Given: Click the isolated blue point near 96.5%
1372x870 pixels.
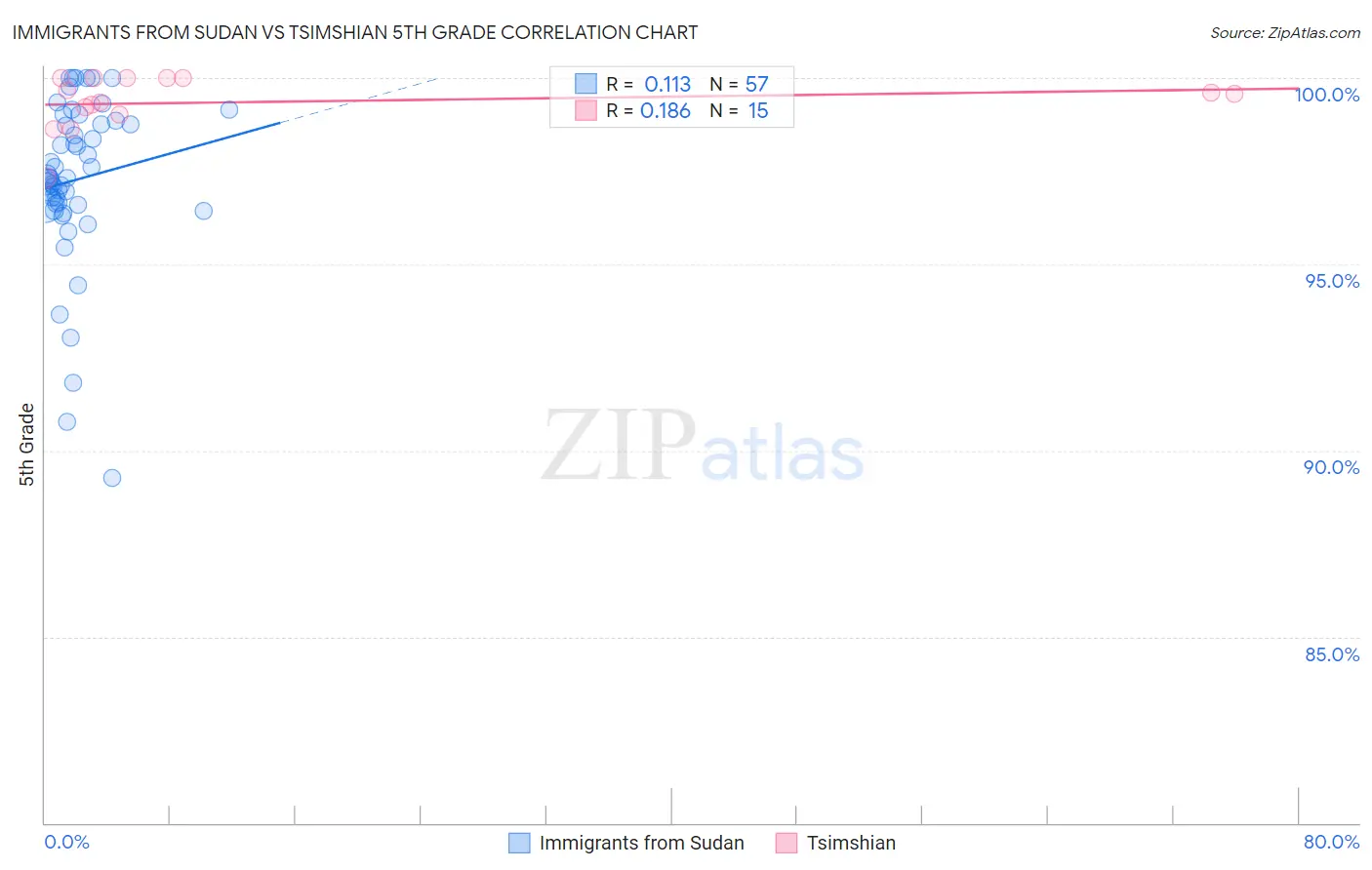Looking at the screenshot, I should point(204,211).
